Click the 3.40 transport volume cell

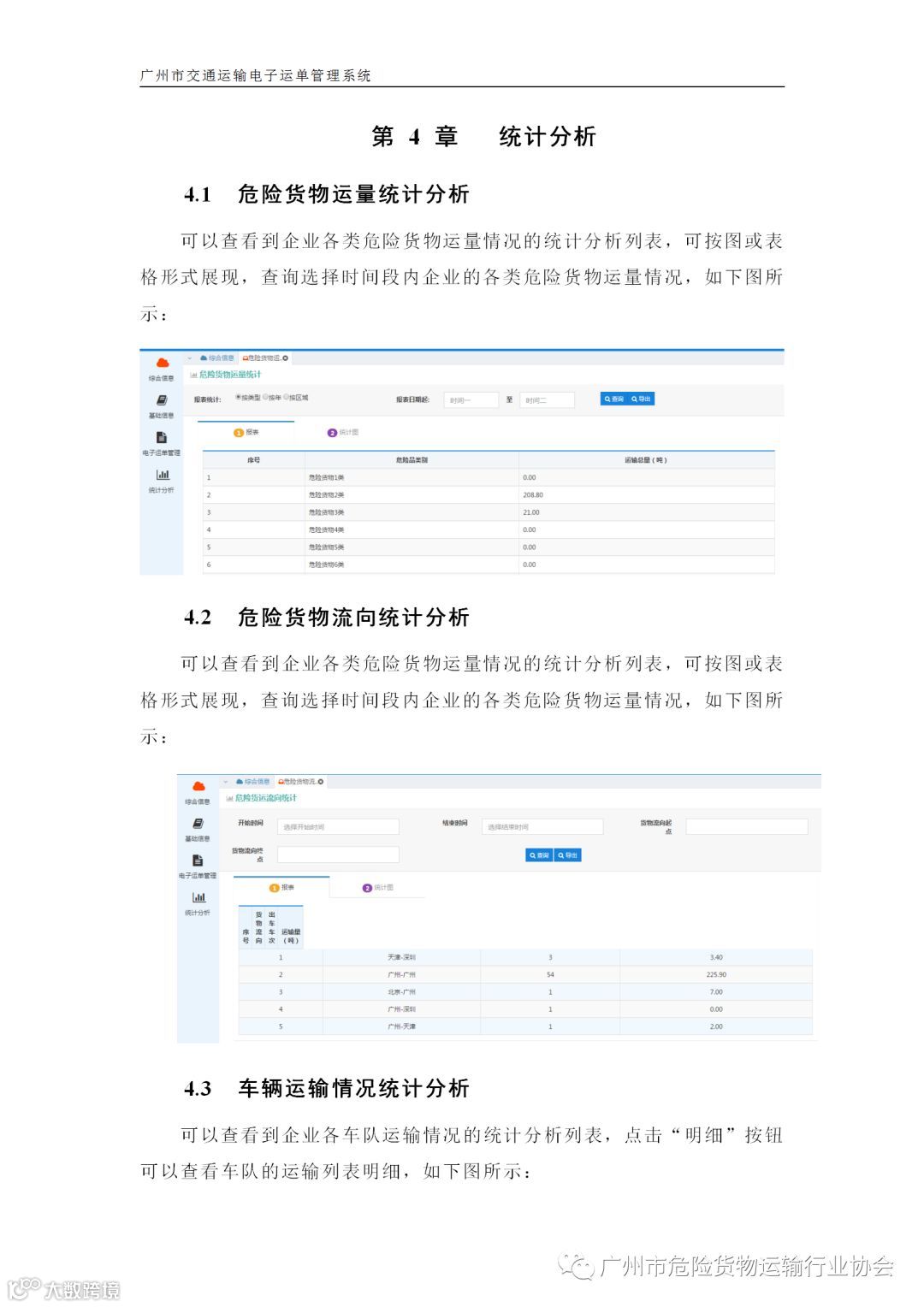(716, 958)
